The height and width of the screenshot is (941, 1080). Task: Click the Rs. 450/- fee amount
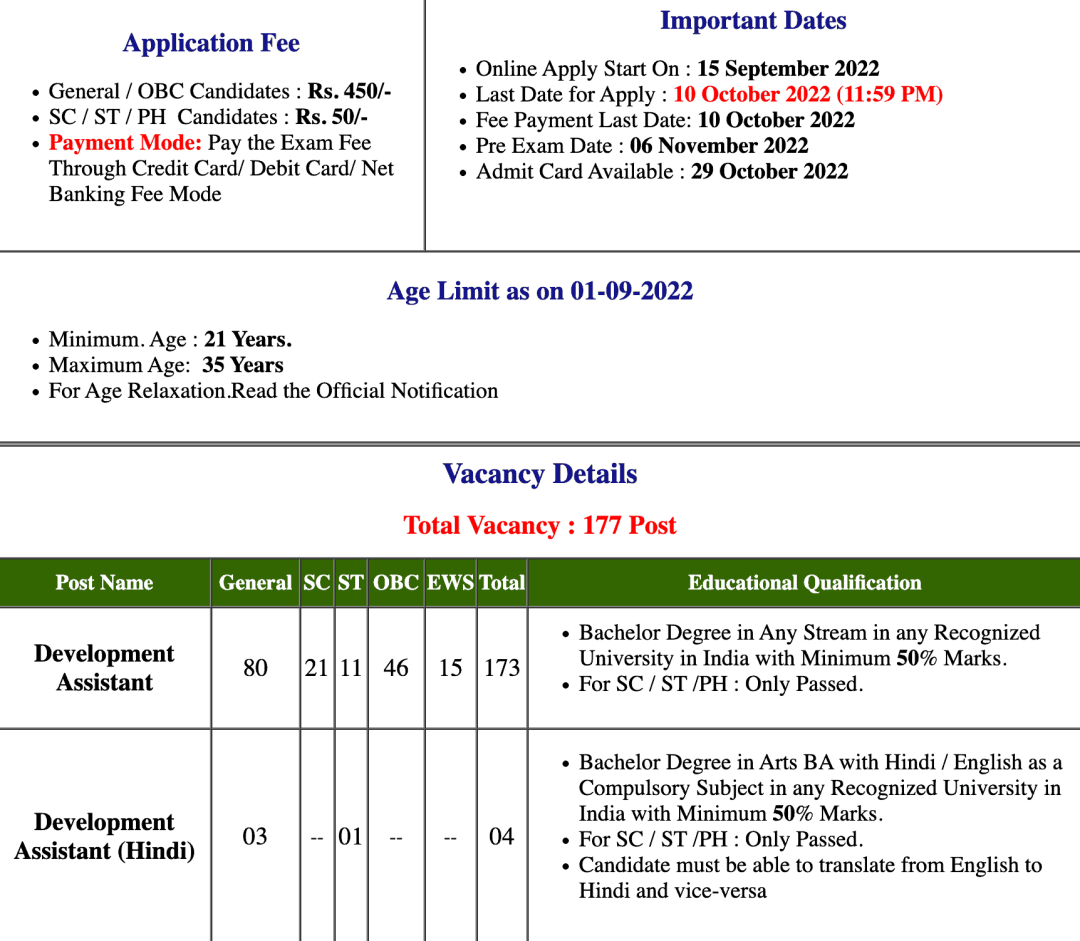[x=349, y=91]
